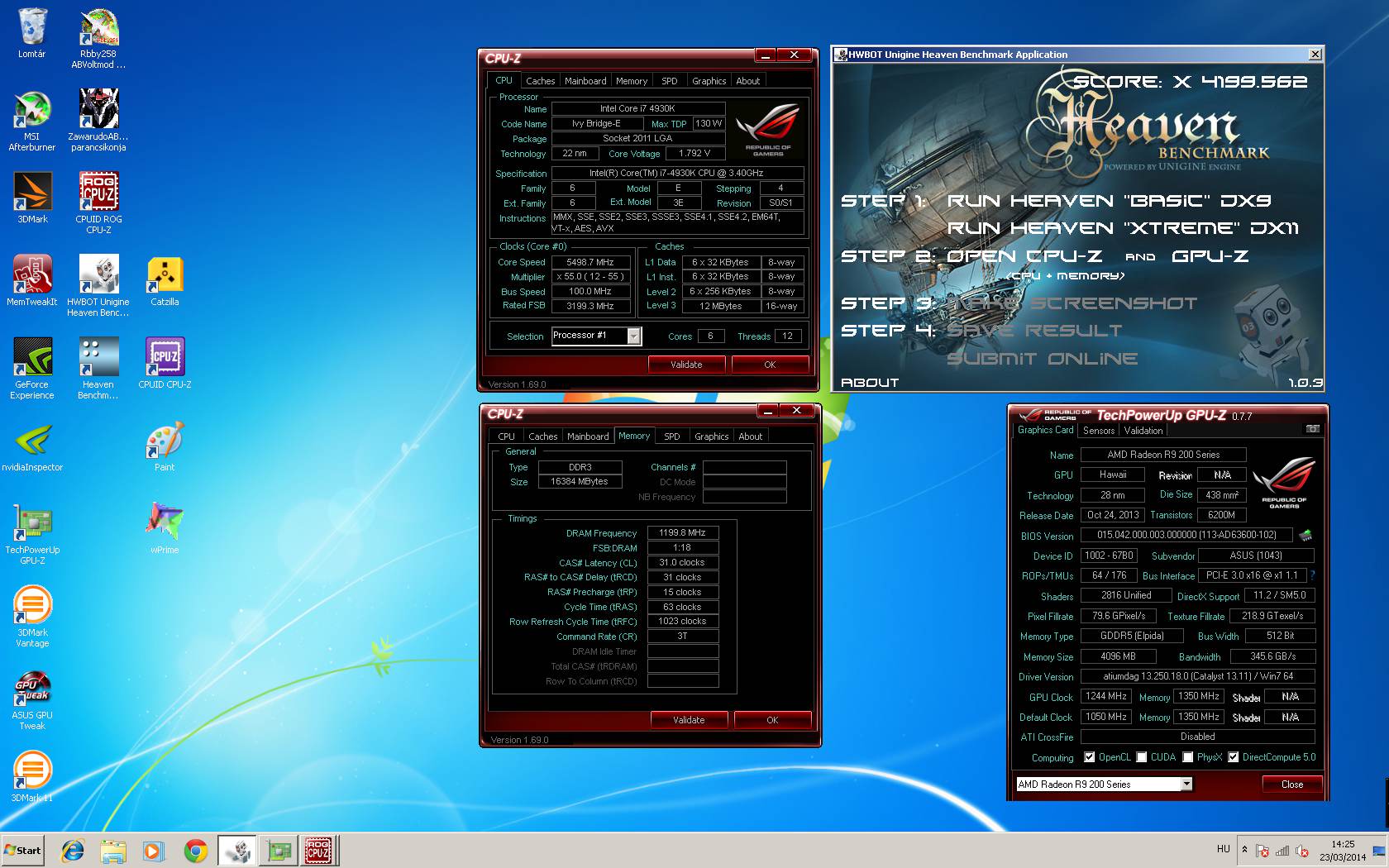Click GPU-Z screenshot camera icon
This screenshot has width=1389, height=868.
click(1312, 429)
